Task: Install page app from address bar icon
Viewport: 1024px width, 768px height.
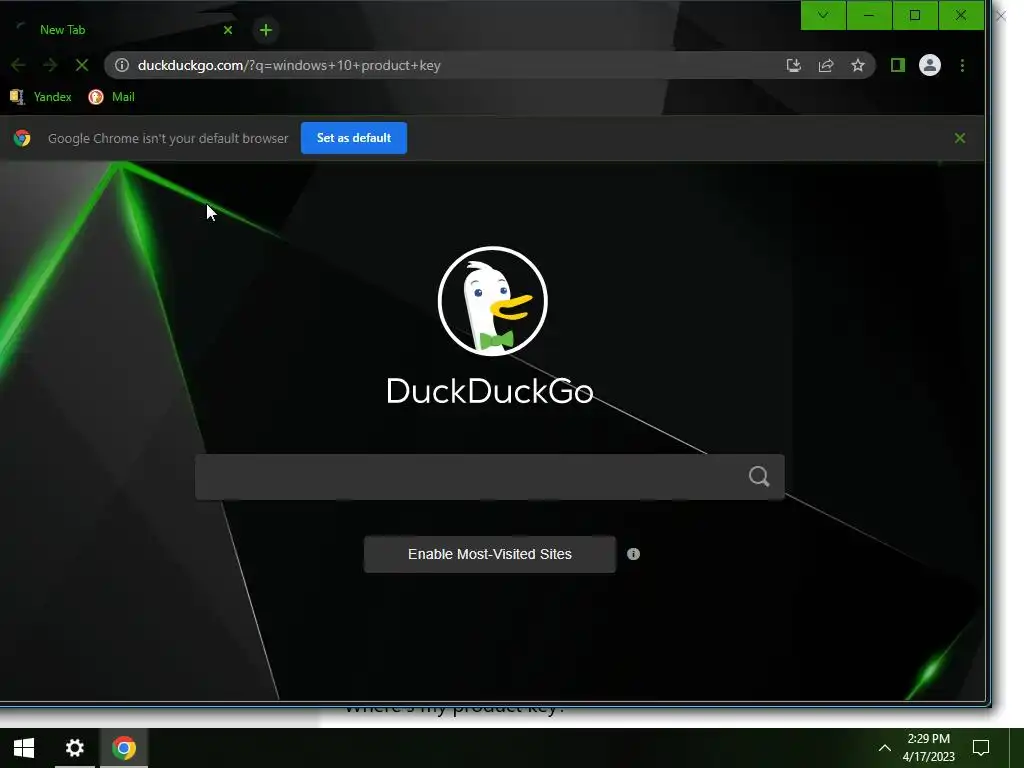Action: (x=793, y=65)
